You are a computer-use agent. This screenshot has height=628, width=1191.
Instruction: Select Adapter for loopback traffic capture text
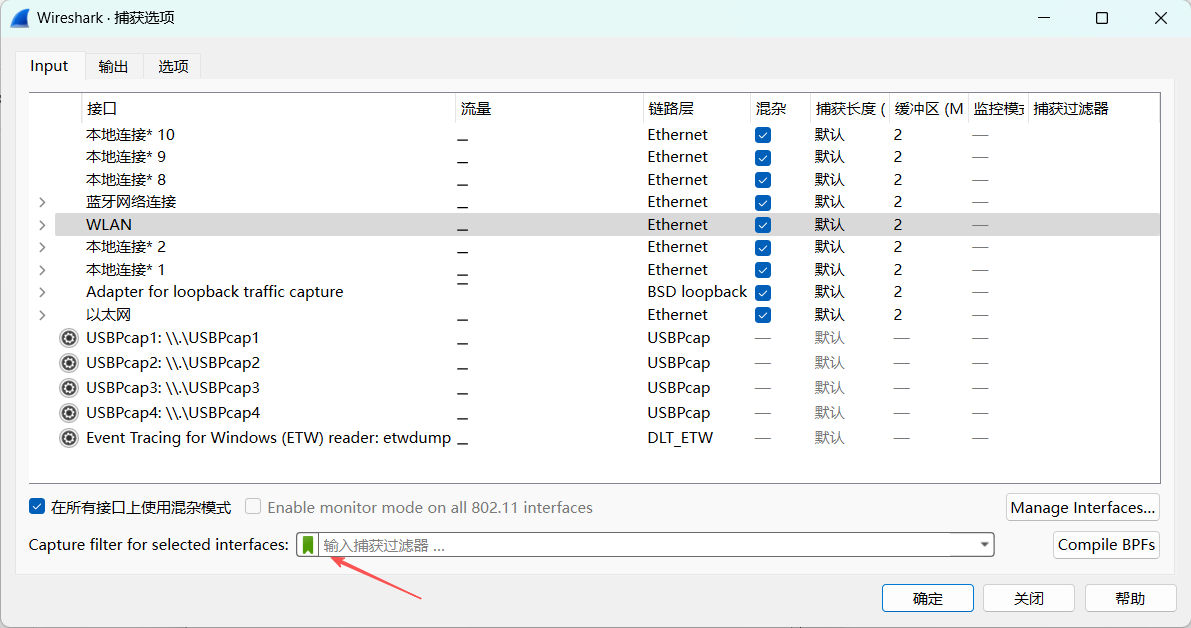(214, 292)
